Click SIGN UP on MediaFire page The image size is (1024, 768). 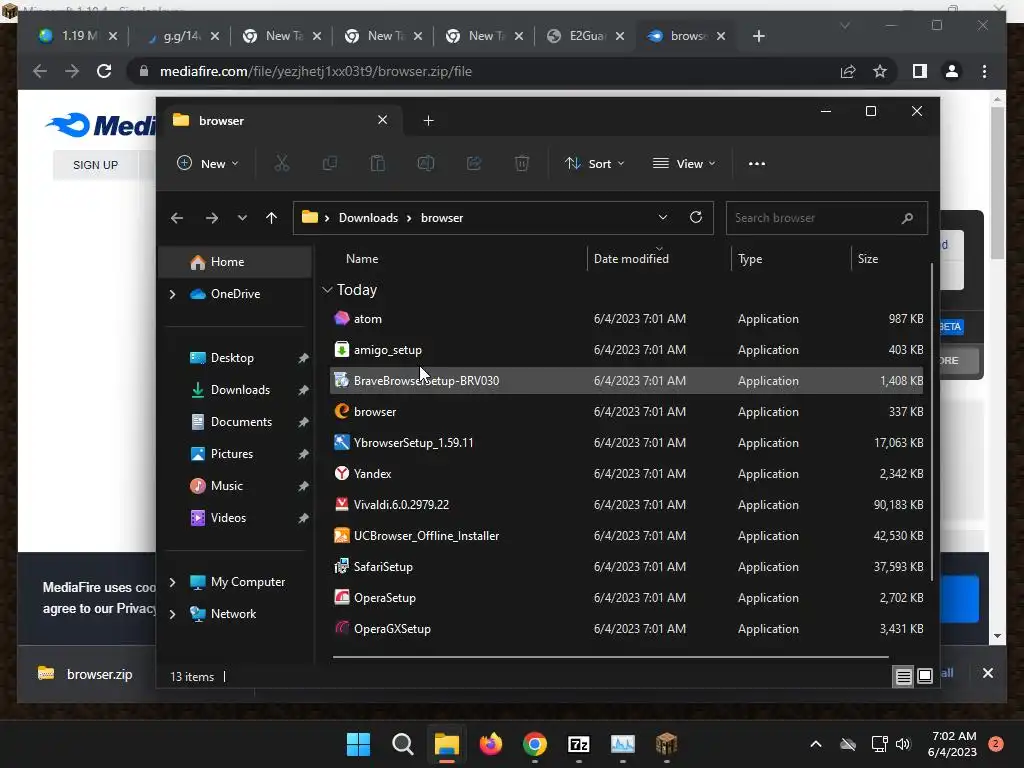click(x=95, y=165)
